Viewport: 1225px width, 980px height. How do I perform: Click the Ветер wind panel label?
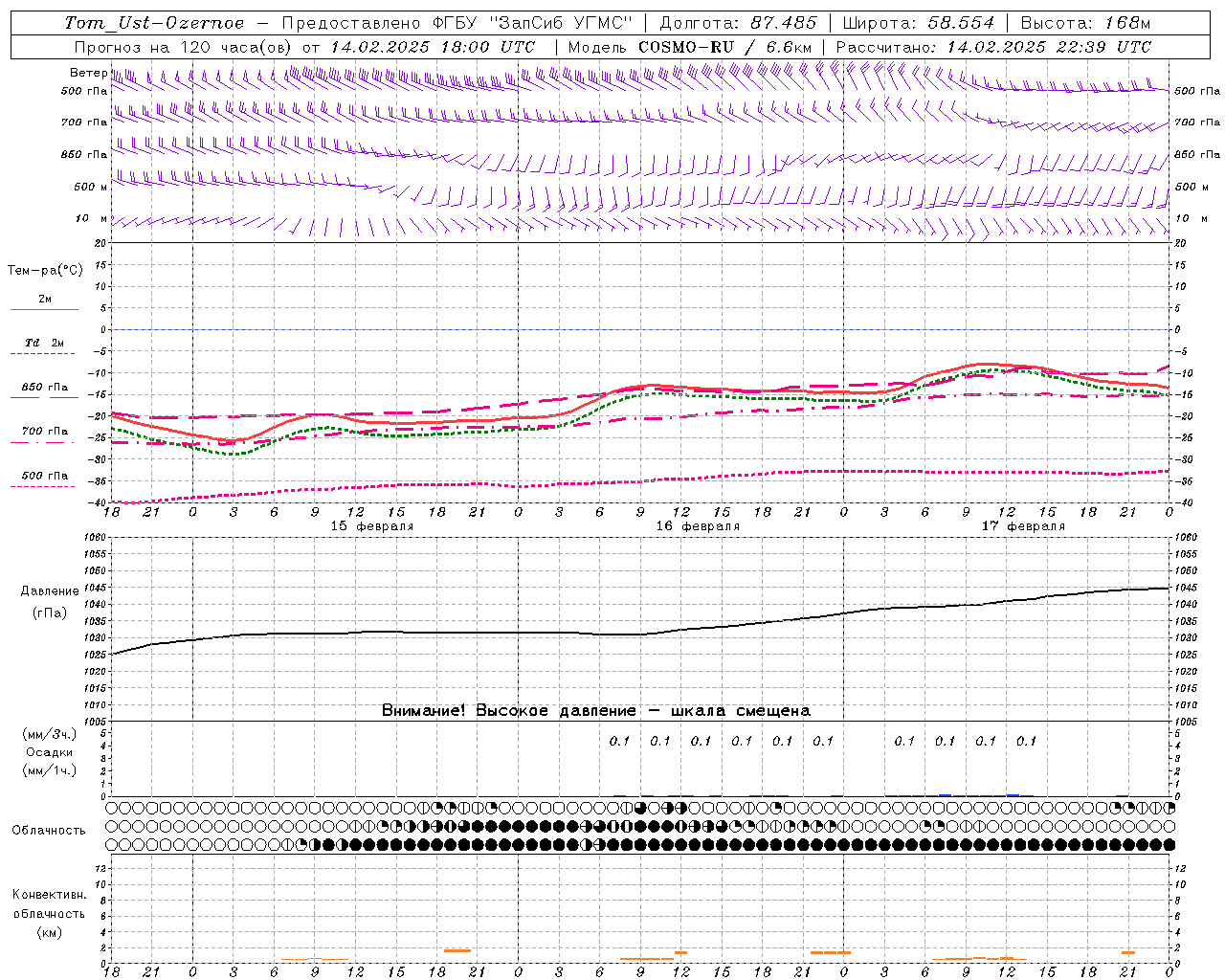88,73
